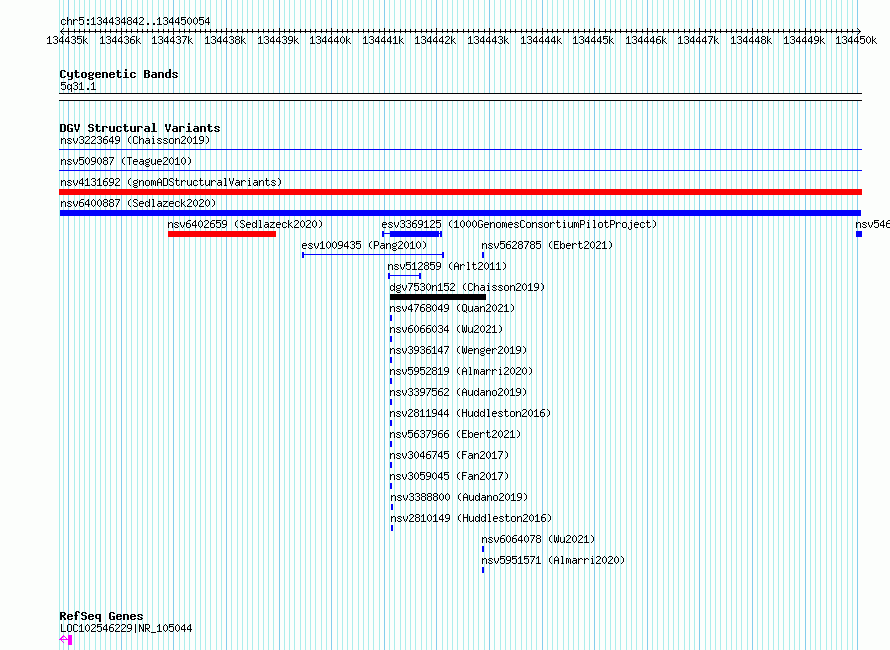Open the LOC102546229|NR_105044 gene label
890x650 pixels.
tap(126, 628)
